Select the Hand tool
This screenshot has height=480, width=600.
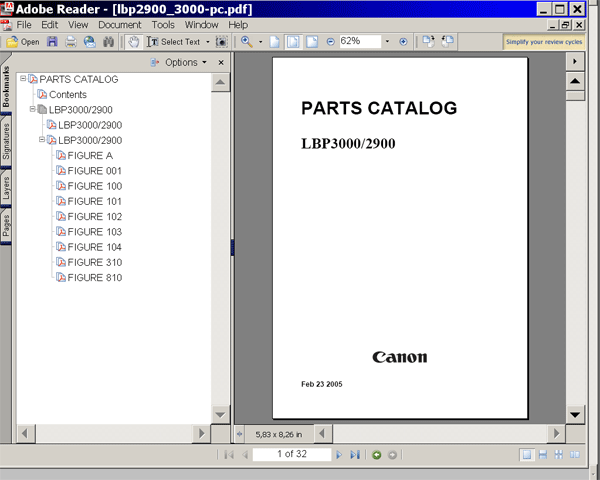(133, 41)
